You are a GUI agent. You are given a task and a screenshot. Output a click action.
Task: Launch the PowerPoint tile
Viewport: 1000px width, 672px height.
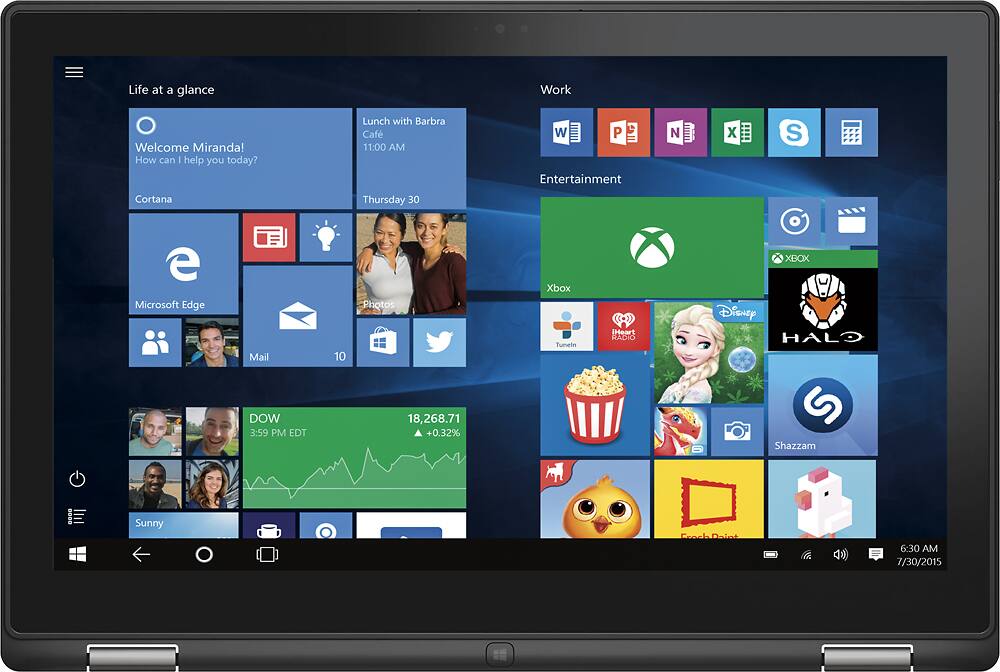tap(623, 133)
